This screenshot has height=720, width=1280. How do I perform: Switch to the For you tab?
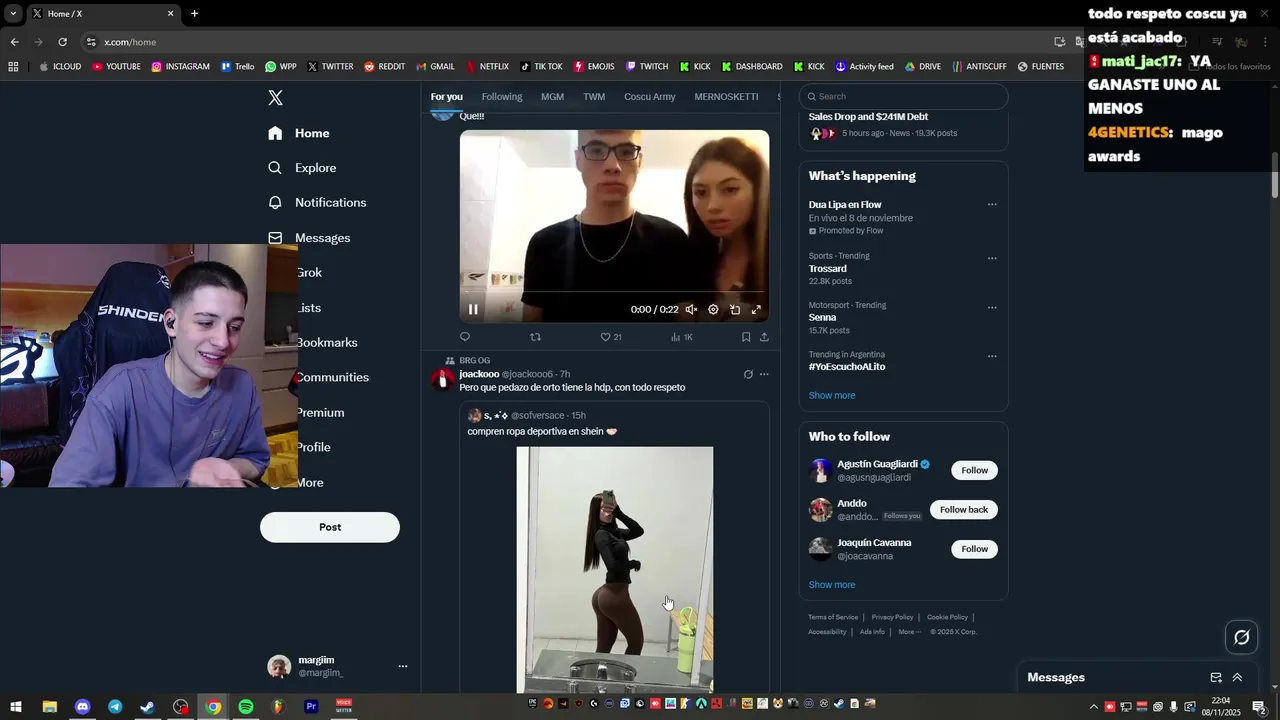pos(446,96)
